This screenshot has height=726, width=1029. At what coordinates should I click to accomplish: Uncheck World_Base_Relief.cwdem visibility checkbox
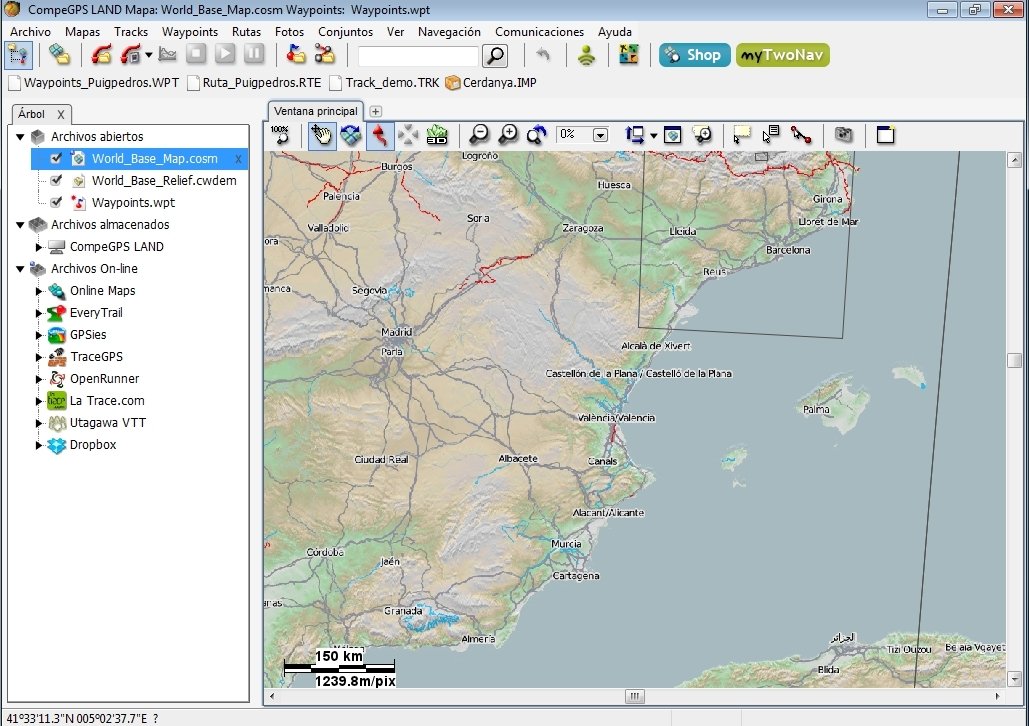[x=56, y=180]
